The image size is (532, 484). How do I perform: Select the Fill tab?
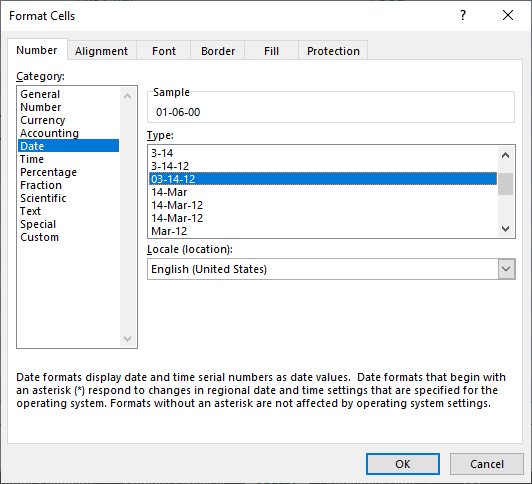coord(271,51)
